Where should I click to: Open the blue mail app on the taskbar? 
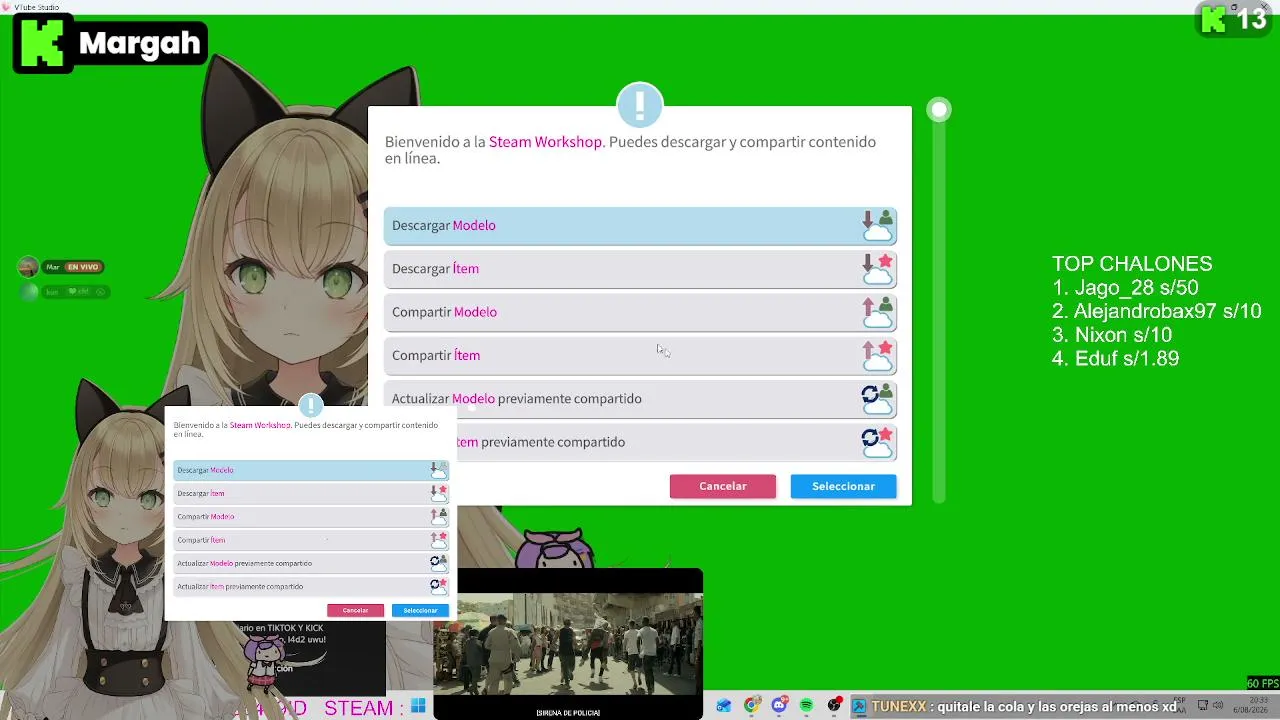tap(724, 707)
